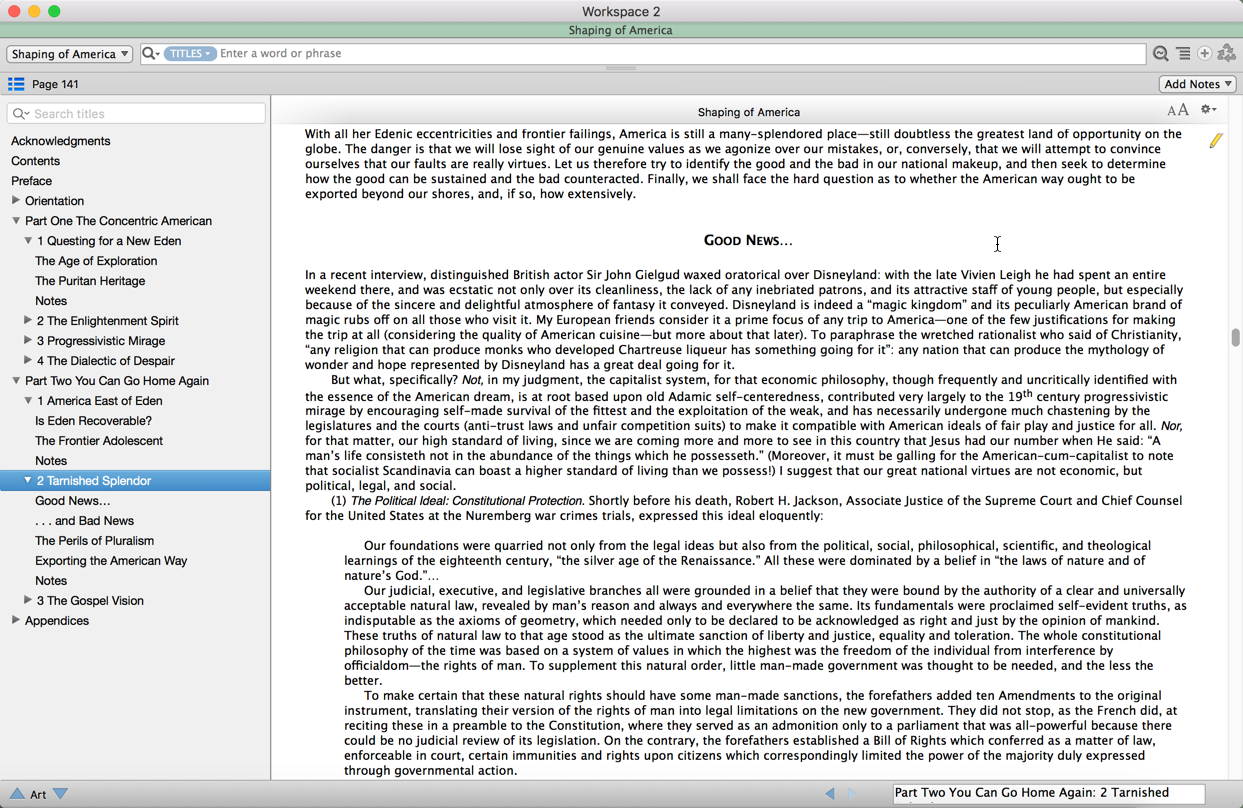Toggle the table of contents list icon
This screenshot has height=808, width=1243.
16,84
